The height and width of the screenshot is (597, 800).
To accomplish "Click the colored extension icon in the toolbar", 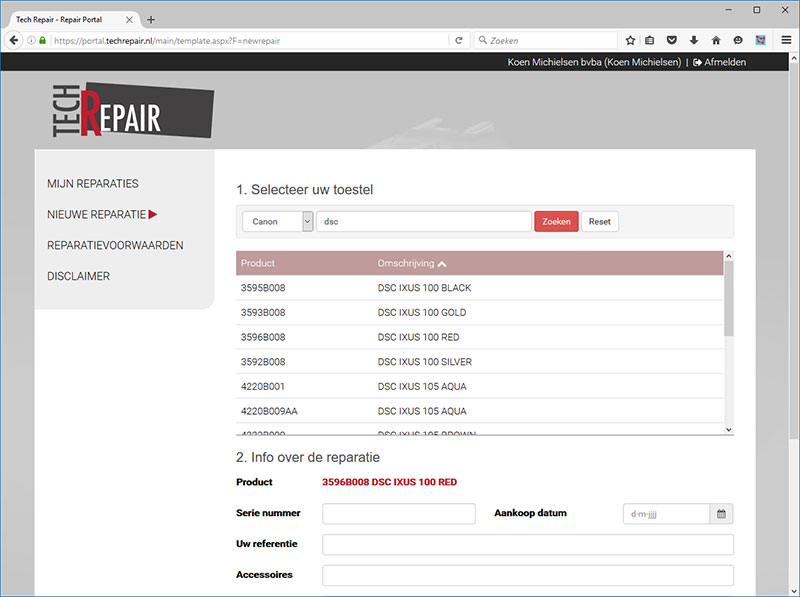I will pos(760,40).
